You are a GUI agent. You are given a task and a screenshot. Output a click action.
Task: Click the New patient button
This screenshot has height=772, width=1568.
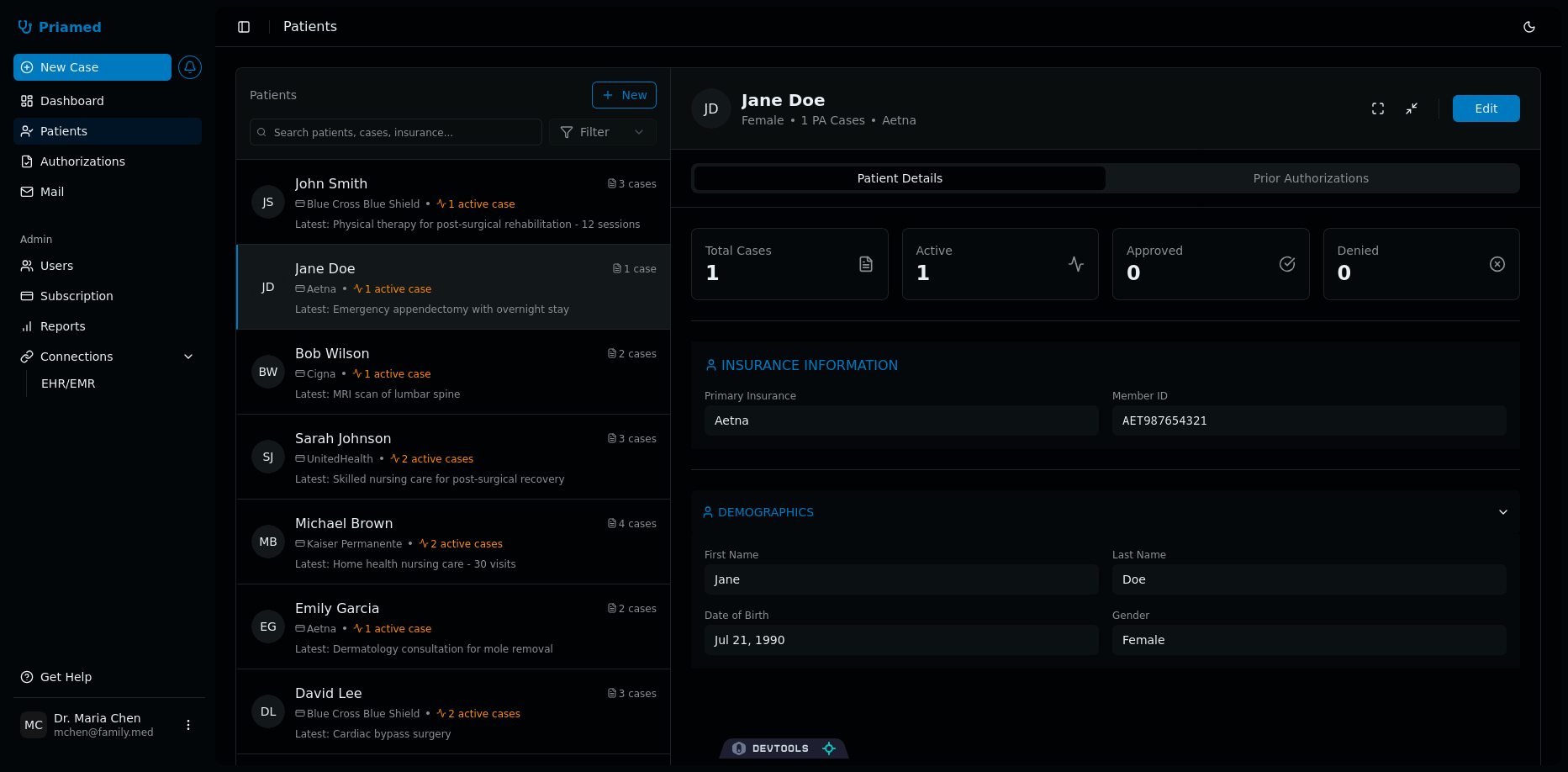(624, 95)
